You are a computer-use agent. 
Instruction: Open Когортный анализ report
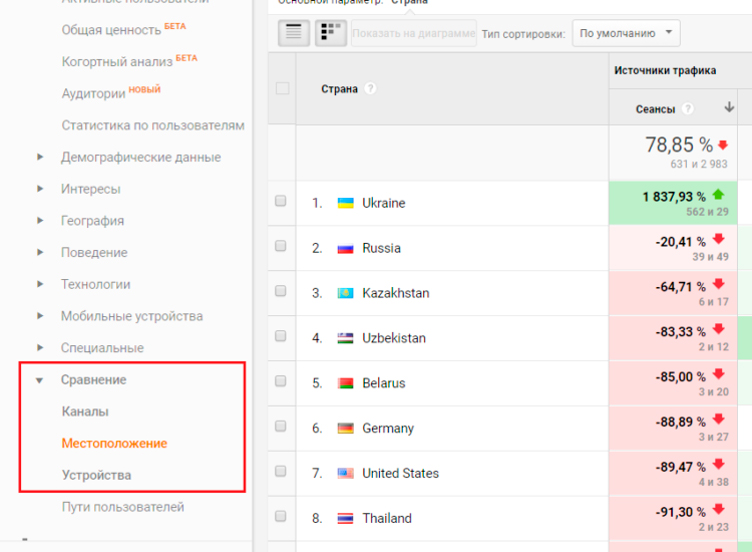click(x=117, y=62)
